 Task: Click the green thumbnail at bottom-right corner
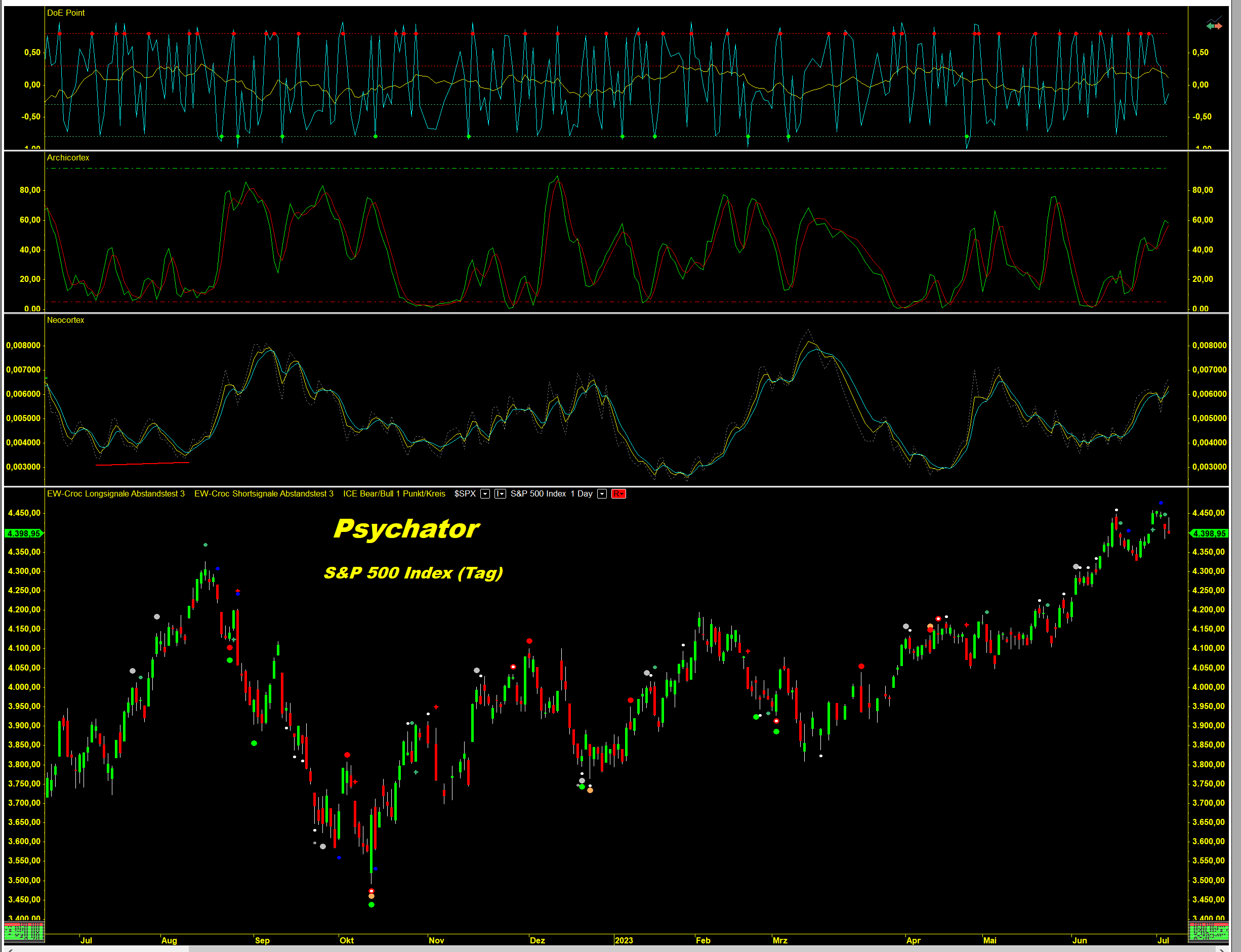[x=1208, y=932]
